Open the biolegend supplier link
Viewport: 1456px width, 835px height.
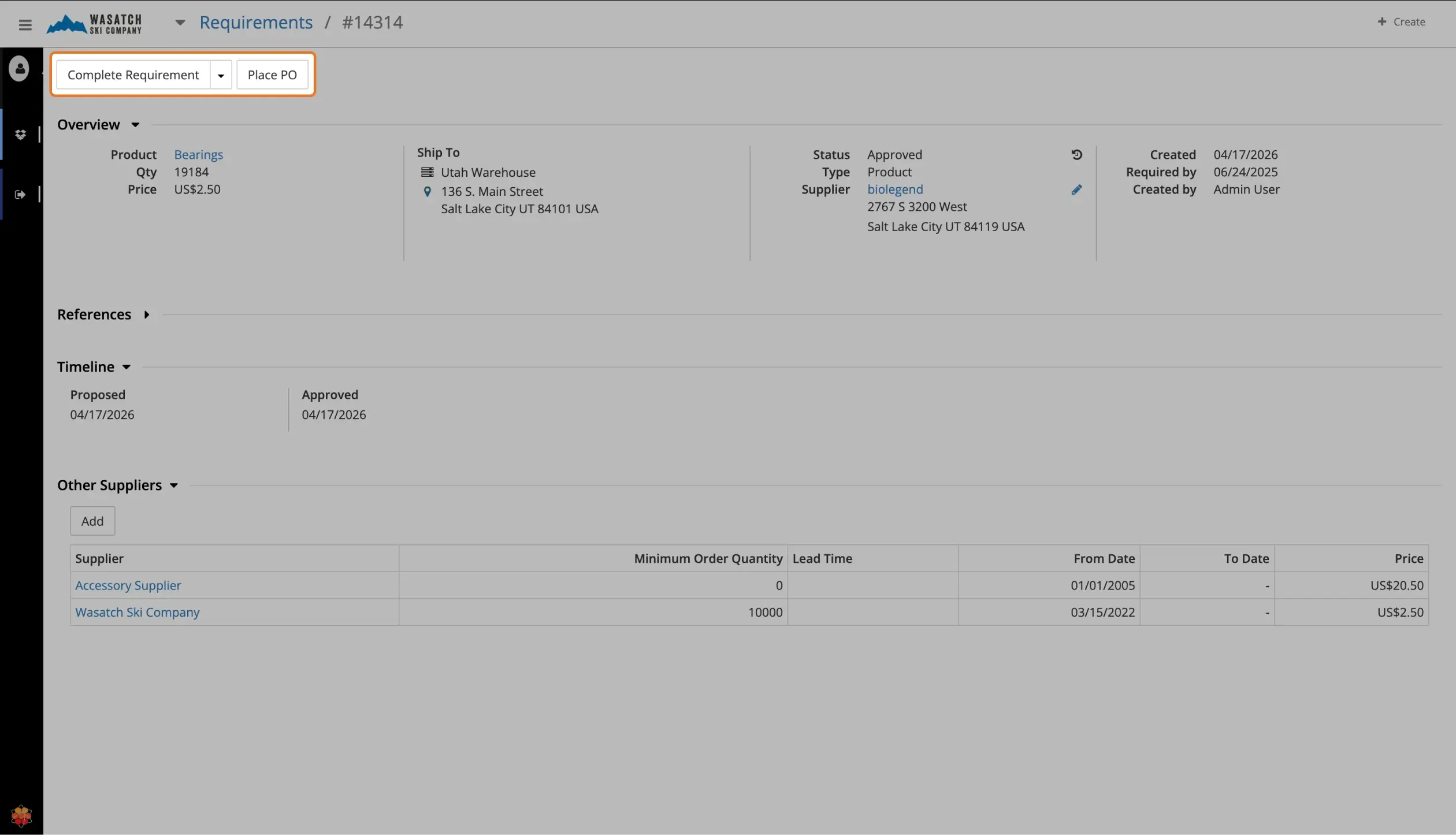895,189
